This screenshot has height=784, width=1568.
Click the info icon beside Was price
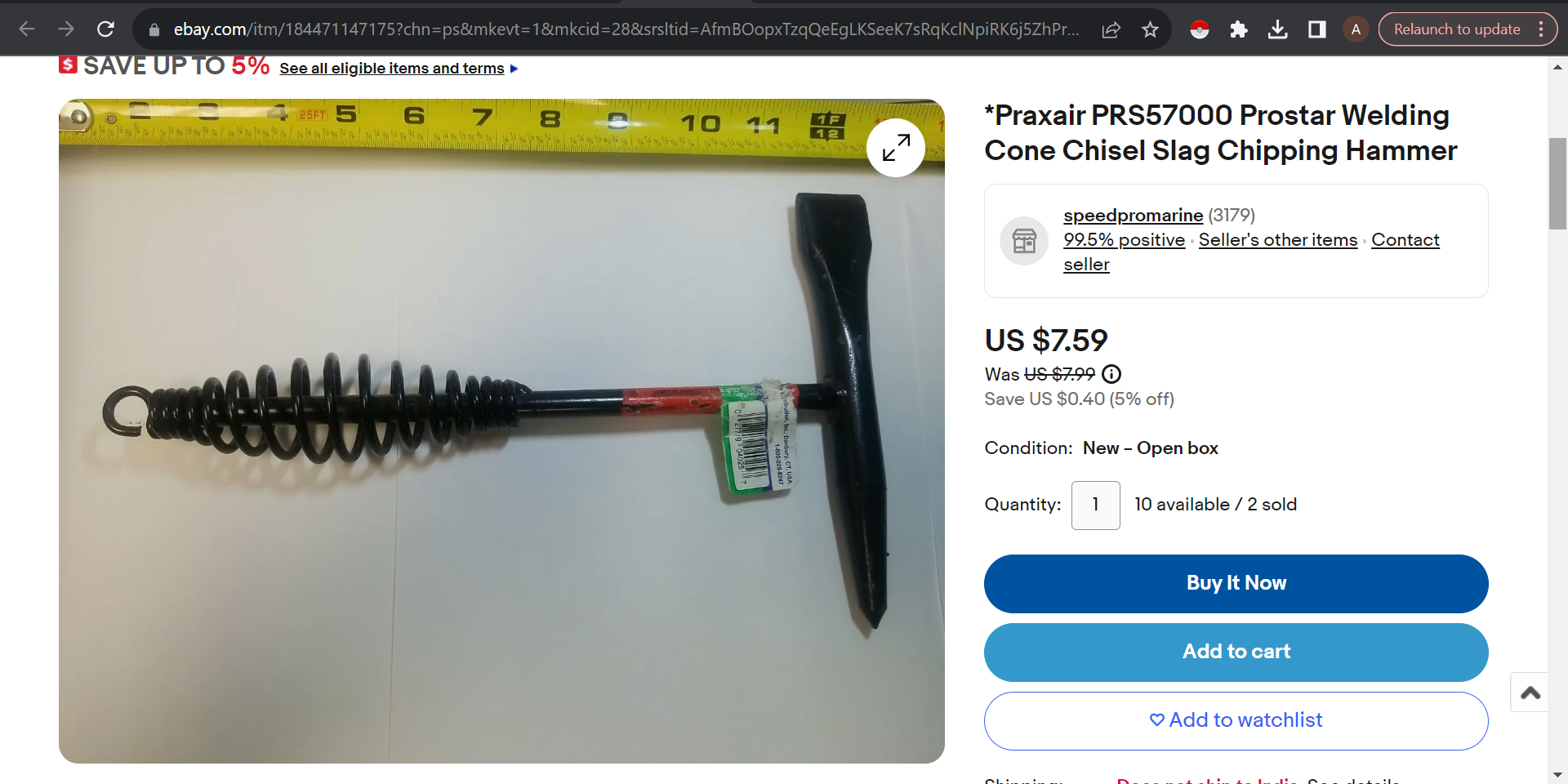[x=1111, y=374]
